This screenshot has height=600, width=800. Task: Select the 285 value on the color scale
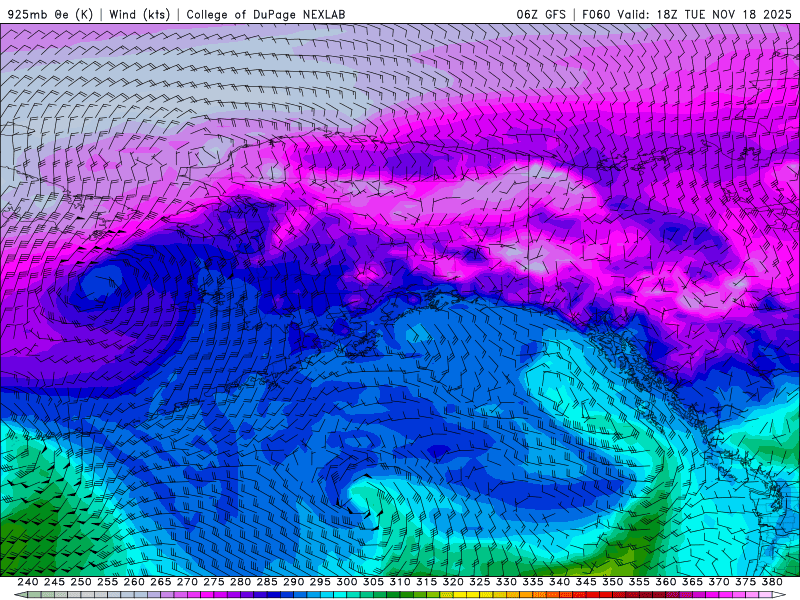pos(267,582)
